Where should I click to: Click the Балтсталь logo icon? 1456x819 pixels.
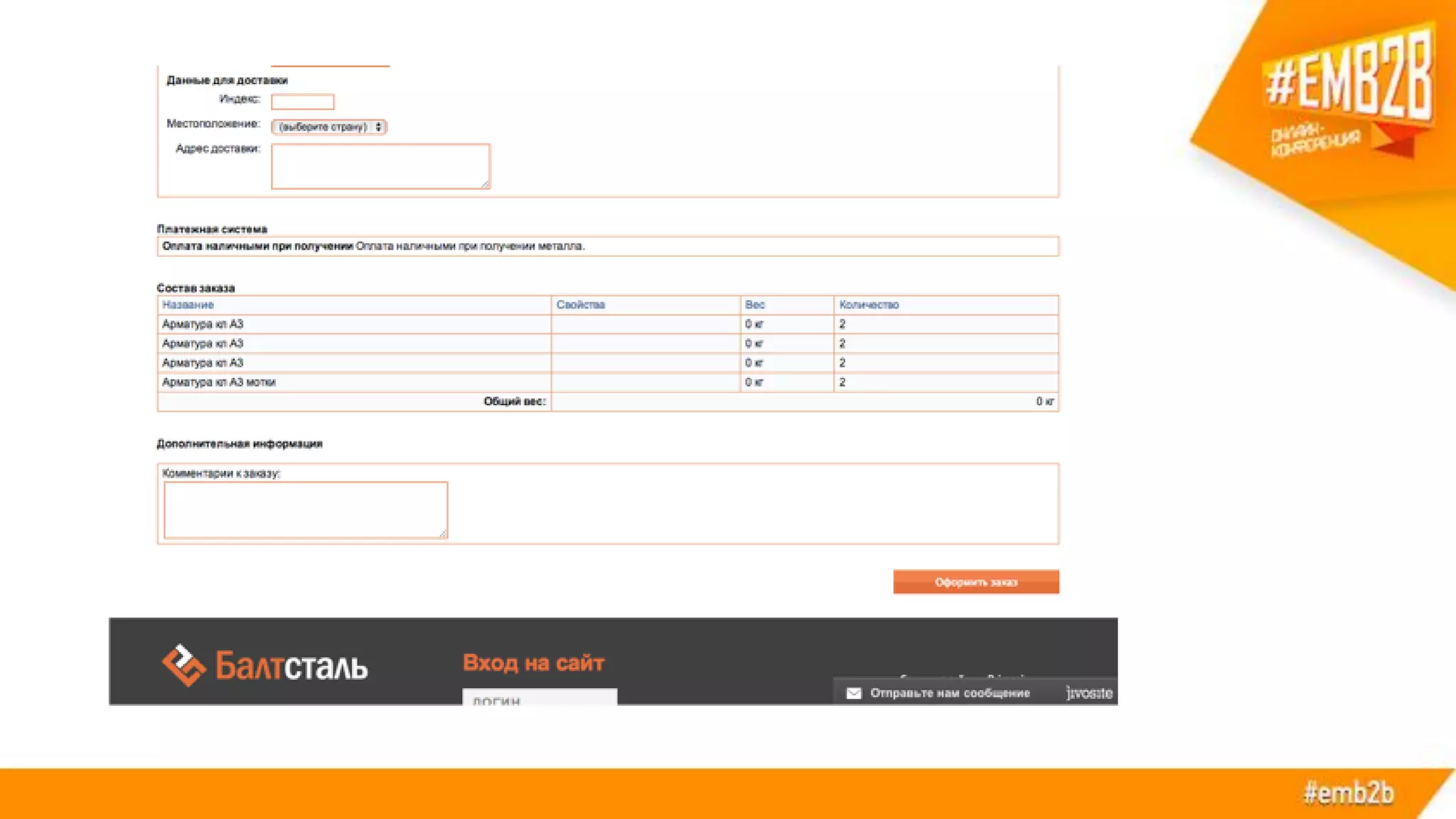pyautogui.click(x=183, y=665)
